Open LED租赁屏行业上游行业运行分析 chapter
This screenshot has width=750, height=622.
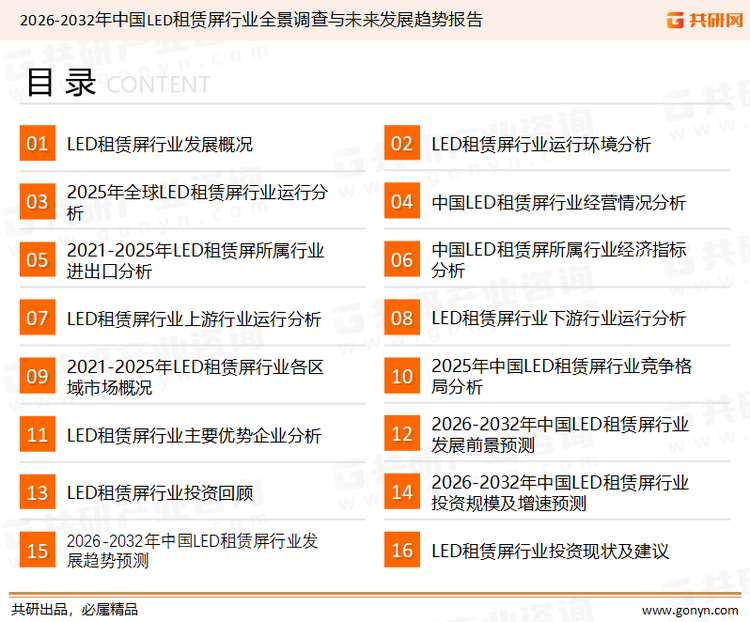[x=194, y=319]
